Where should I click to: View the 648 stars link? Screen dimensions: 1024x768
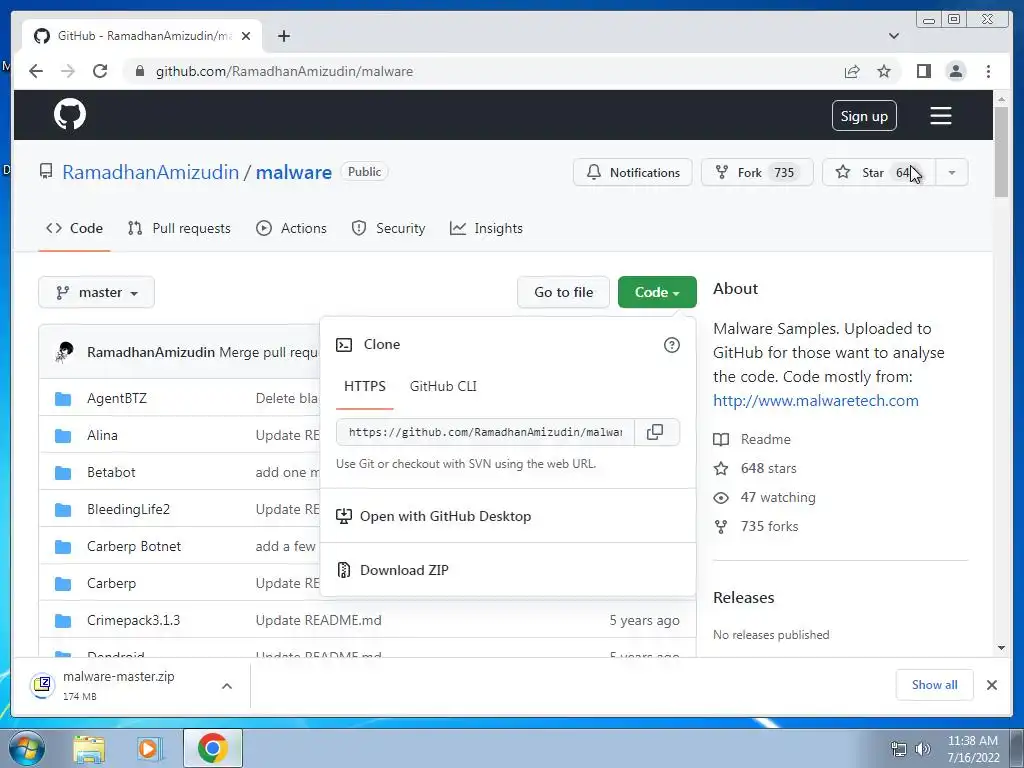click(769, 469)
